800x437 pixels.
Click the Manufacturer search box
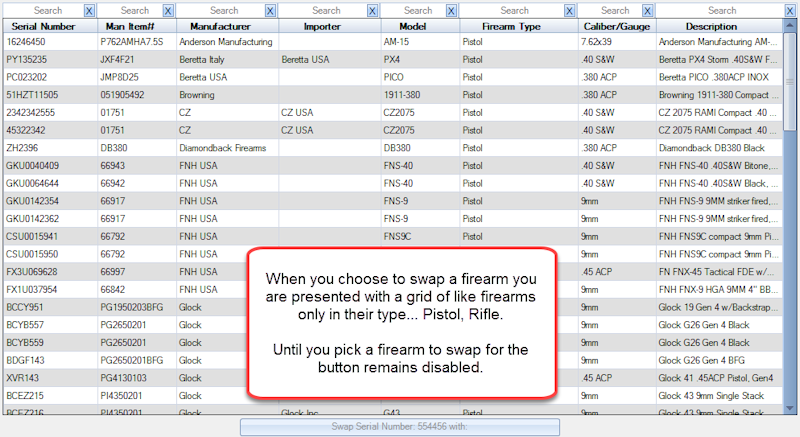tap(221, 11)
